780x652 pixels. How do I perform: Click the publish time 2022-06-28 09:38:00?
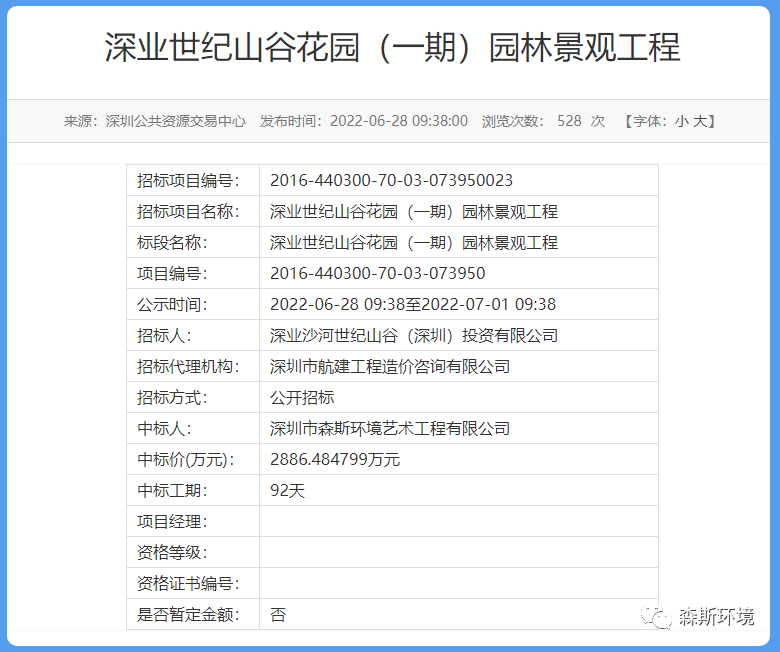click(x=398, y=121)
